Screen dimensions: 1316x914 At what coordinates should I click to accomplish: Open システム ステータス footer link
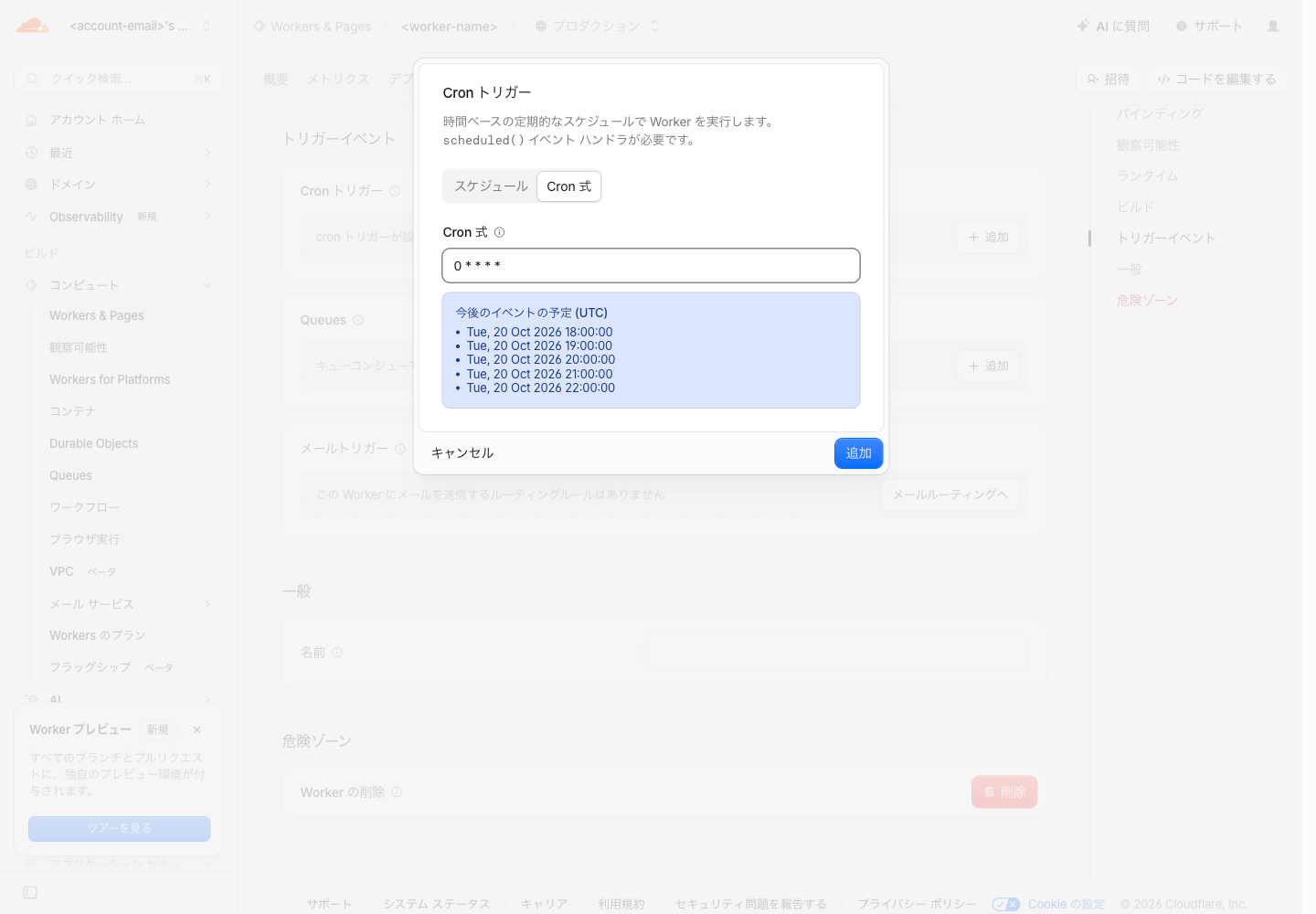pyautogui.click(x=437, y=904)
